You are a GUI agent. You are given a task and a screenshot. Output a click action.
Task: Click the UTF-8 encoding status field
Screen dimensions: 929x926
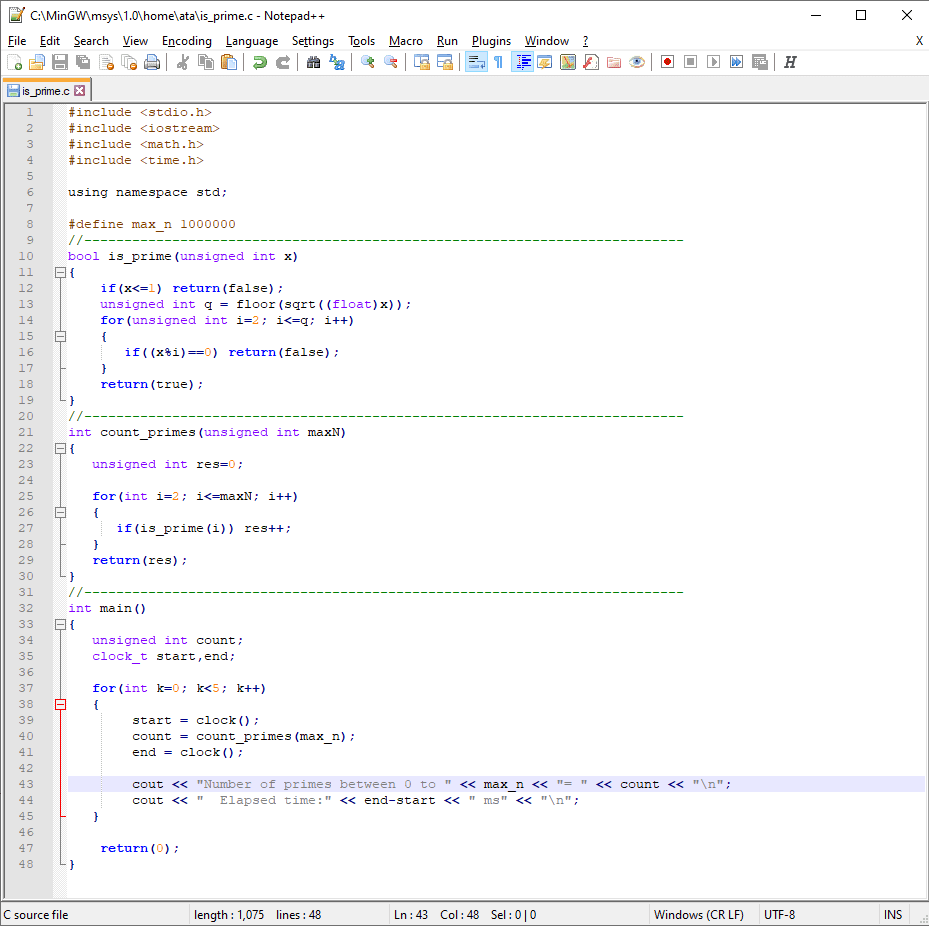coord(780,915)
